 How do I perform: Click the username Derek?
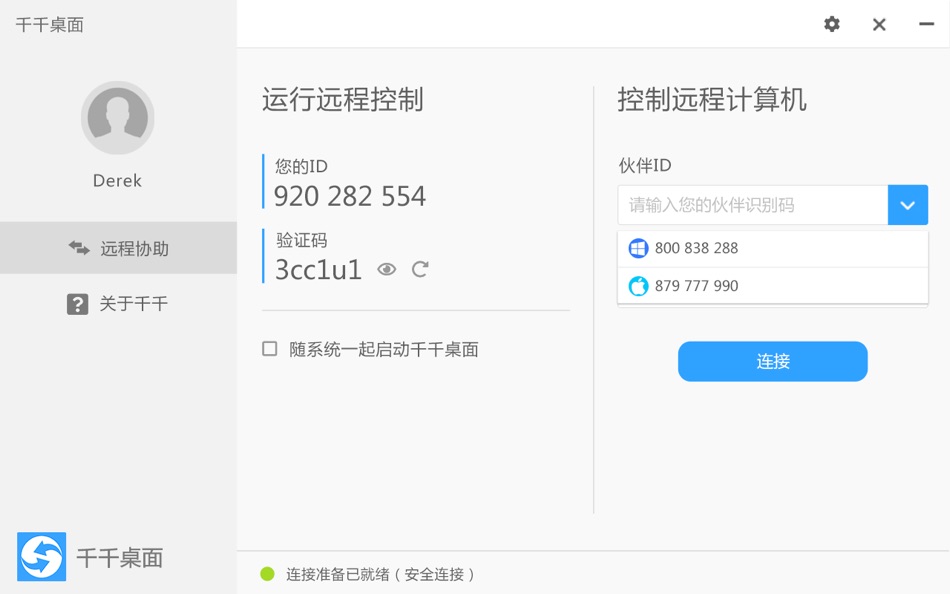coord(118,181)
